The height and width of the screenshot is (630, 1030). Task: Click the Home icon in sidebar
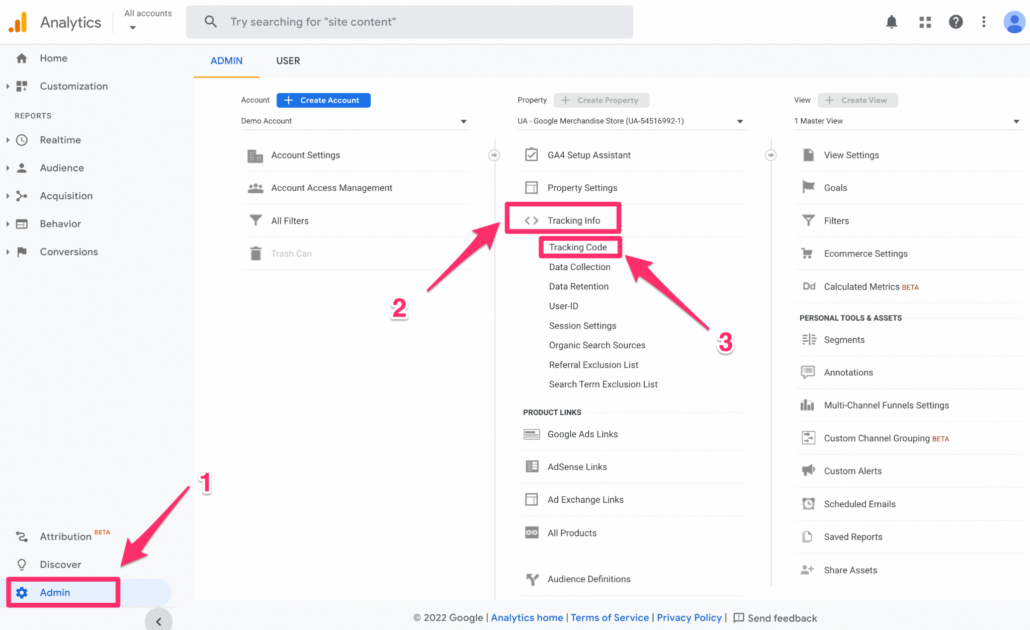click(x=22, y=58)
